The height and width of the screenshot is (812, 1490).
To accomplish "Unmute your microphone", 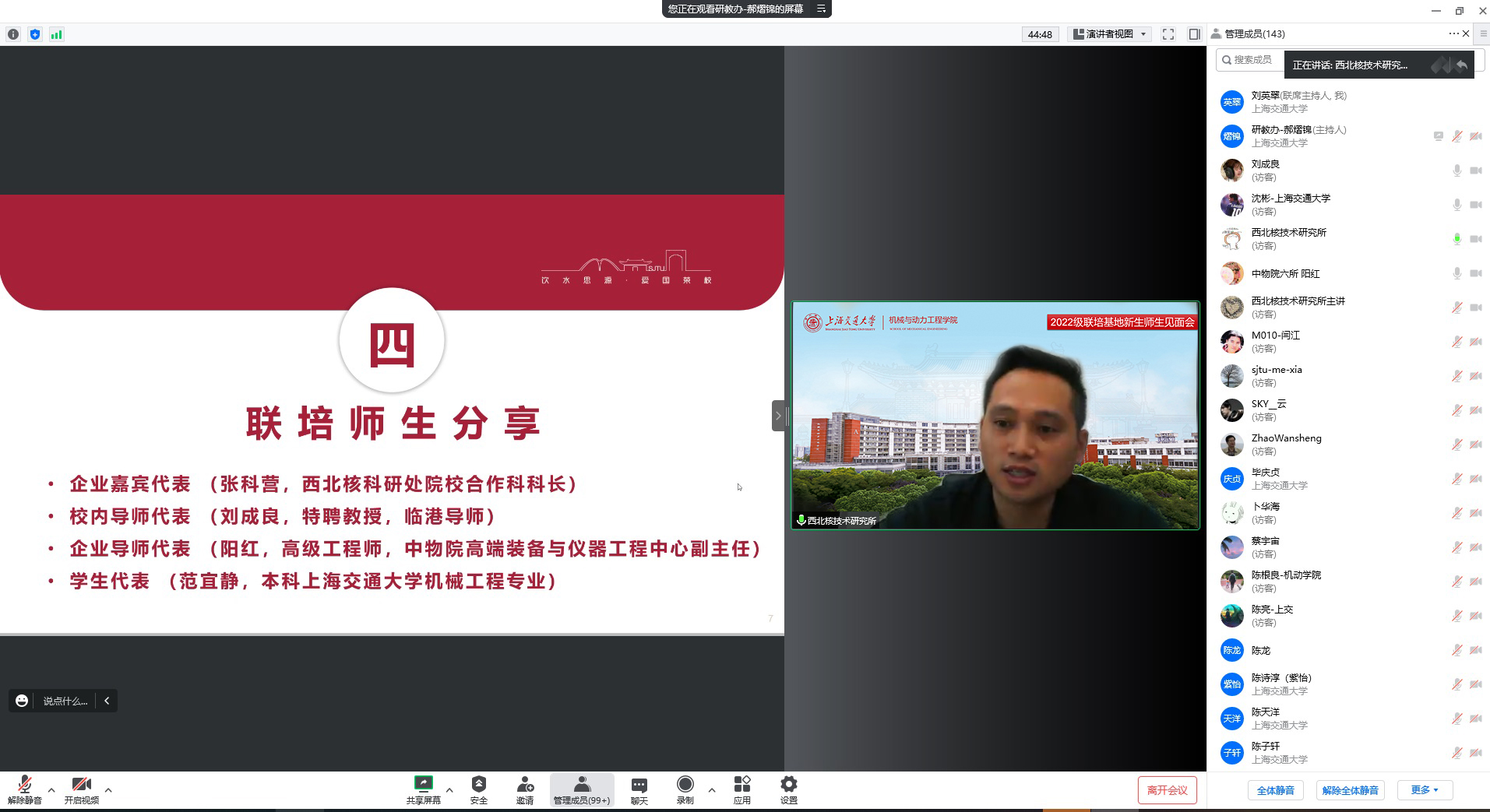I will pos(24,785).
